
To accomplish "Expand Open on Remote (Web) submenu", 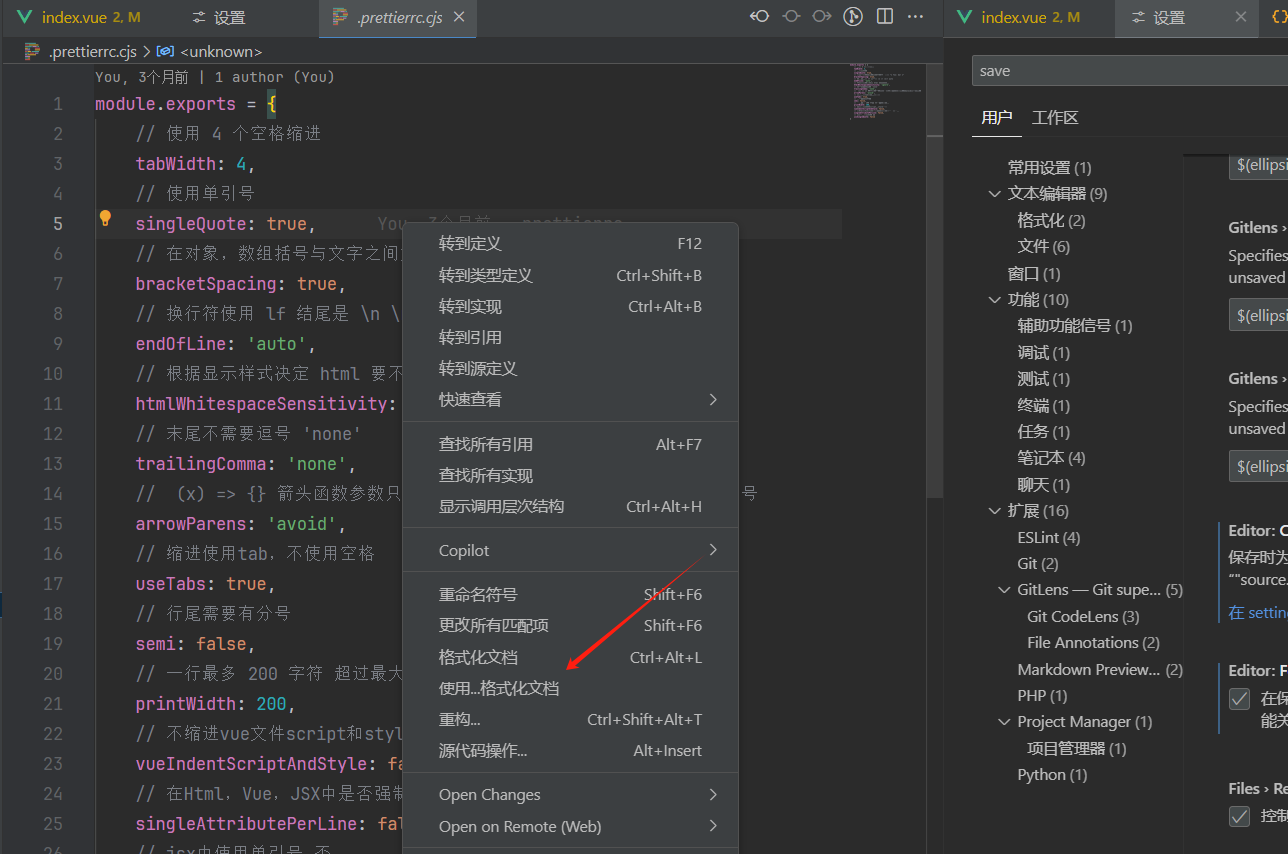I will click(570, 826).
